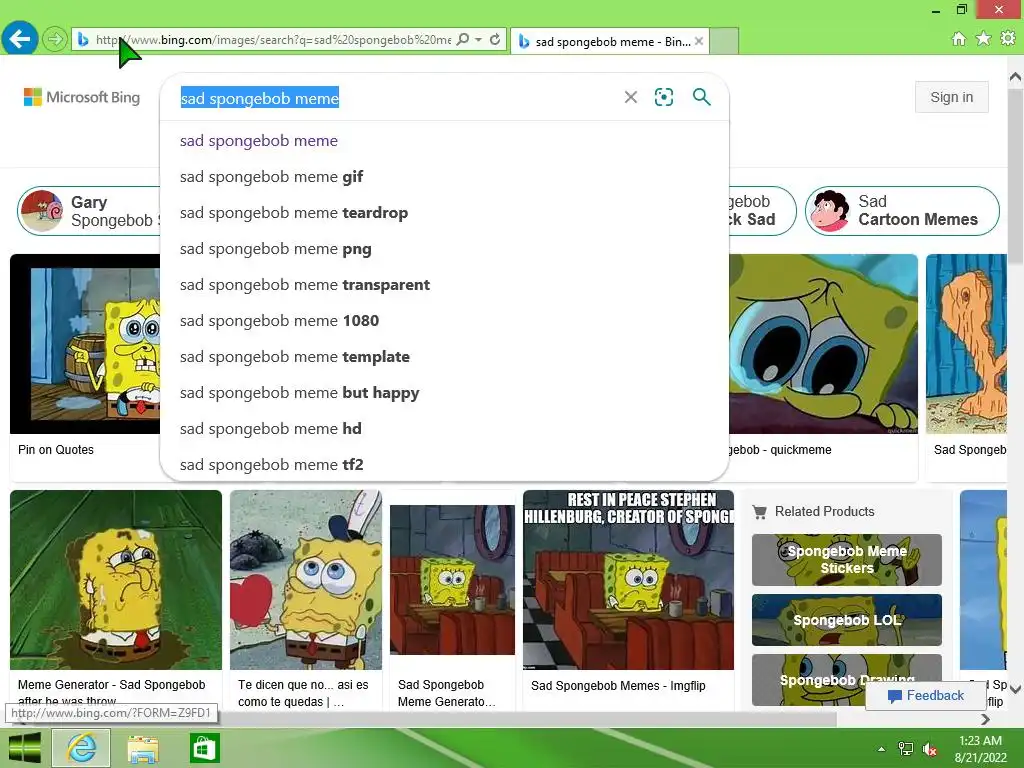This screenshot has width=1024, height=768.
Task: Choose suggestion 'sad spongebob meme tf2'
Action: click(444, 464)
